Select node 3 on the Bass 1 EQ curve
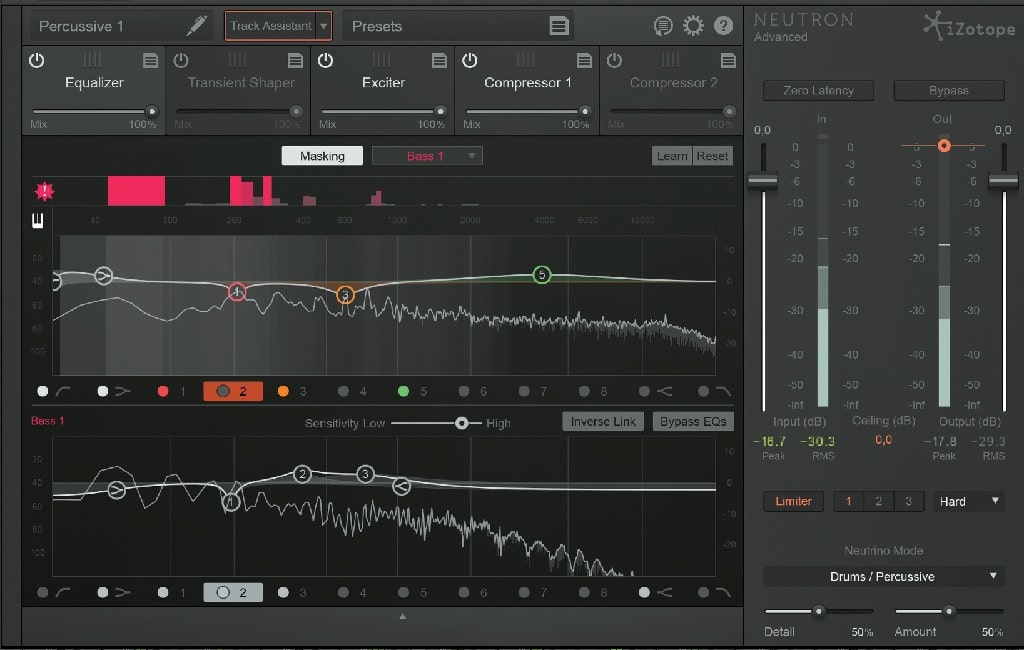The image size is (1024, 650). pyautogui.click(x=365, y=474)
